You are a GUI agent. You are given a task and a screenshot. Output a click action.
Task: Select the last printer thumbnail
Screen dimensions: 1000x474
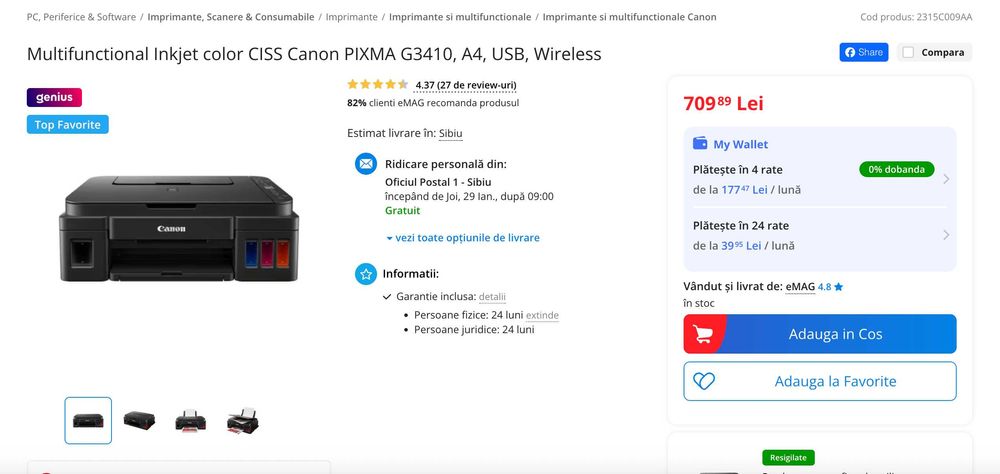(243, 420)
